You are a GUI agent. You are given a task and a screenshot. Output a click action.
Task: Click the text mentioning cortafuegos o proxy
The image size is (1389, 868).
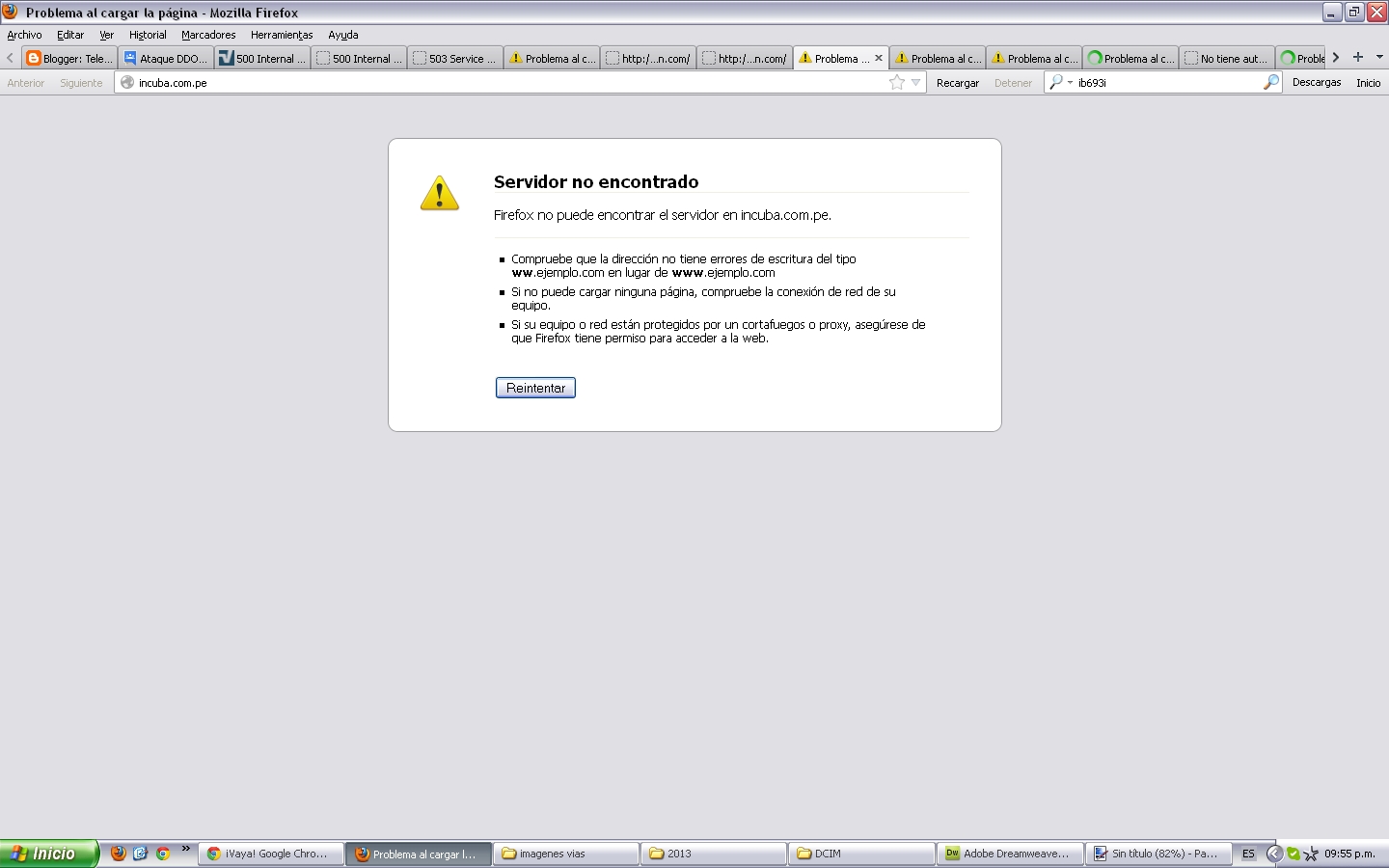point(719,332)
